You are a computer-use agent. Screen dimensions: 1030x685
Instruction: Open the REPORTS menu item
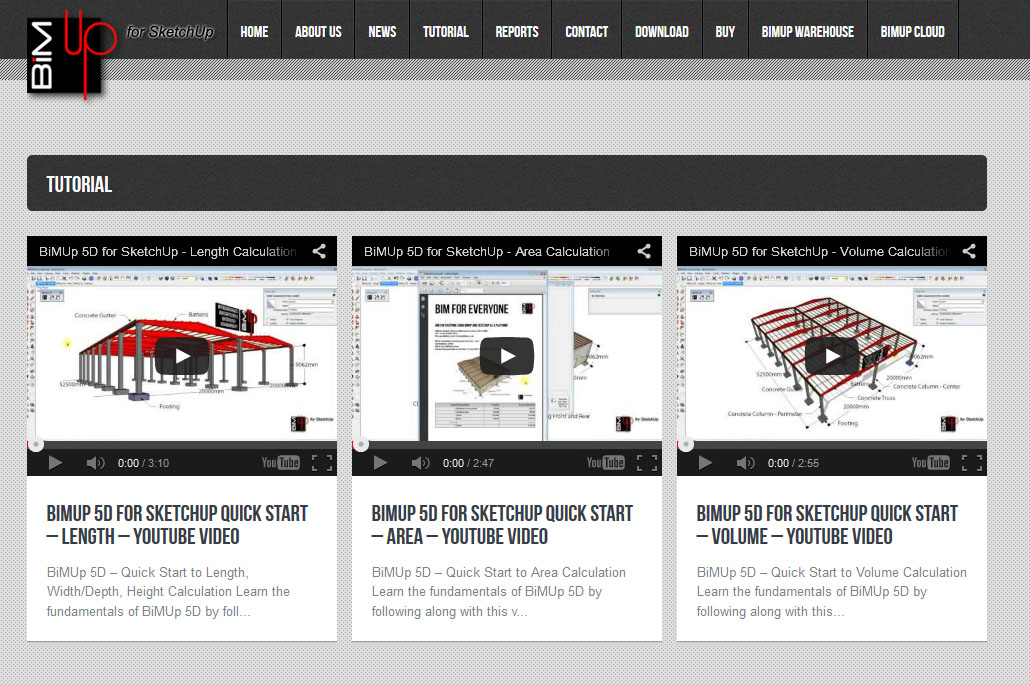point(517,32)
